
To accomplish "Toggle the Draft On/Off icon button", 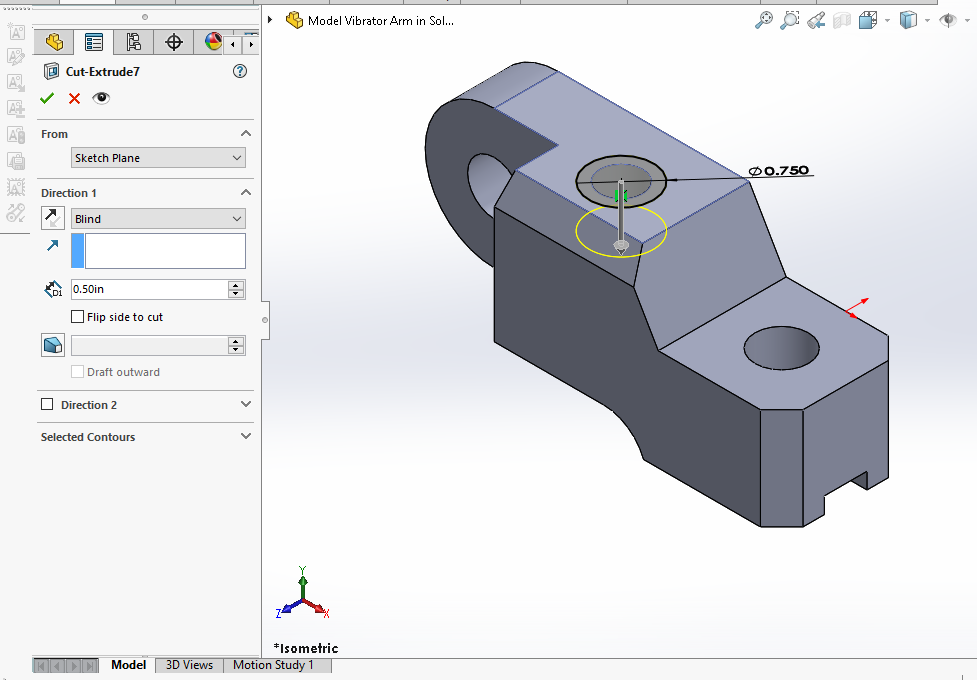I will point(52,345).
